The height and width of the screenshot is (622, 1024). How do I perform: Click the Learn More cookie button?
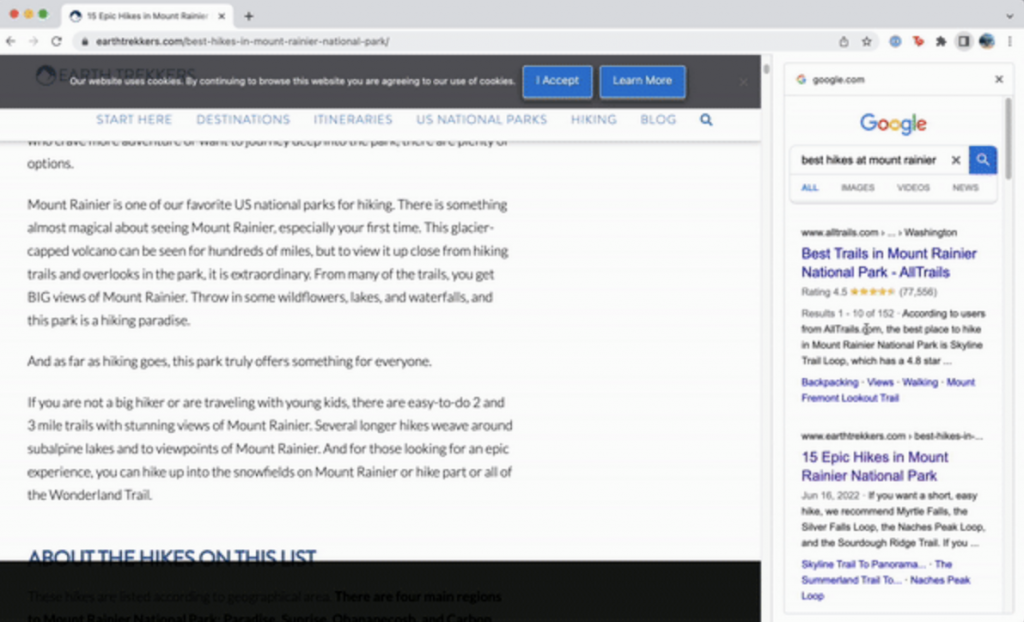[642, 81]
